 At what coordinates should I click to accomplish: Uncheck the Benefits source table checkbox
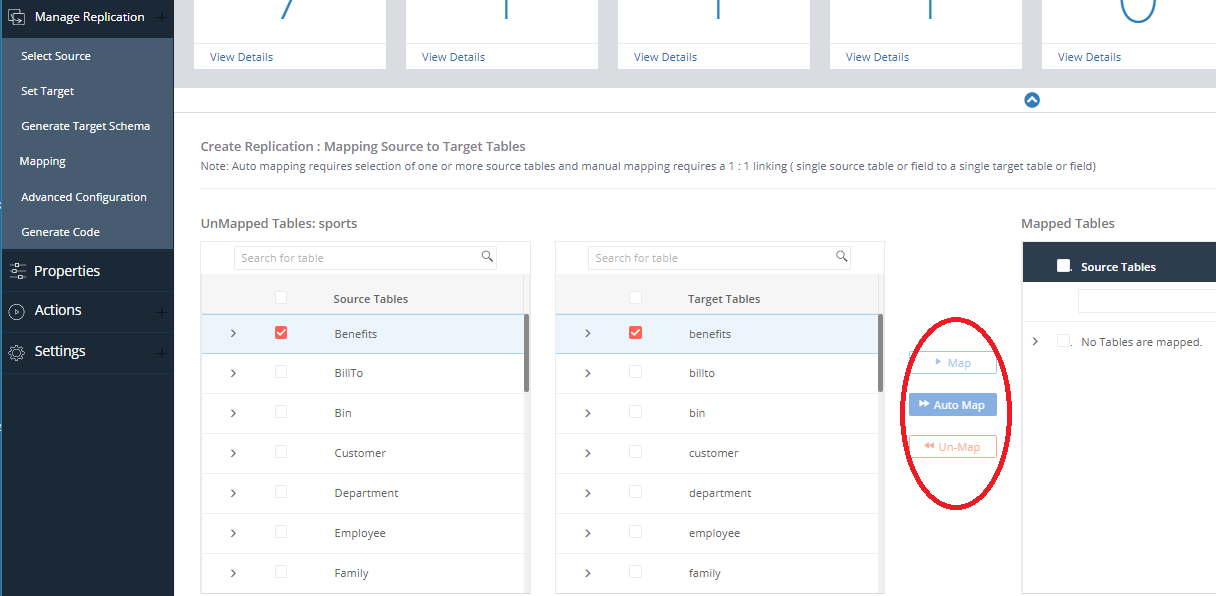(281, 333)
